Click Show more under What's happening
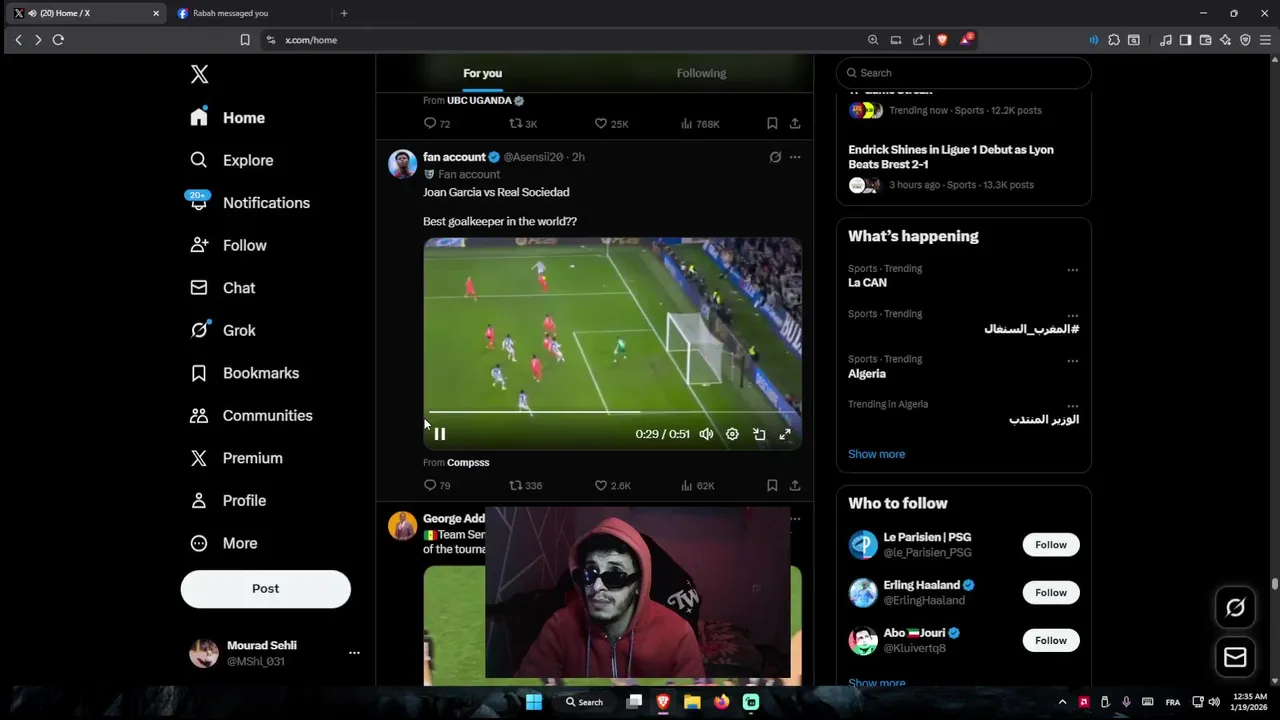 pyautogui.click(x=876, y=454)
